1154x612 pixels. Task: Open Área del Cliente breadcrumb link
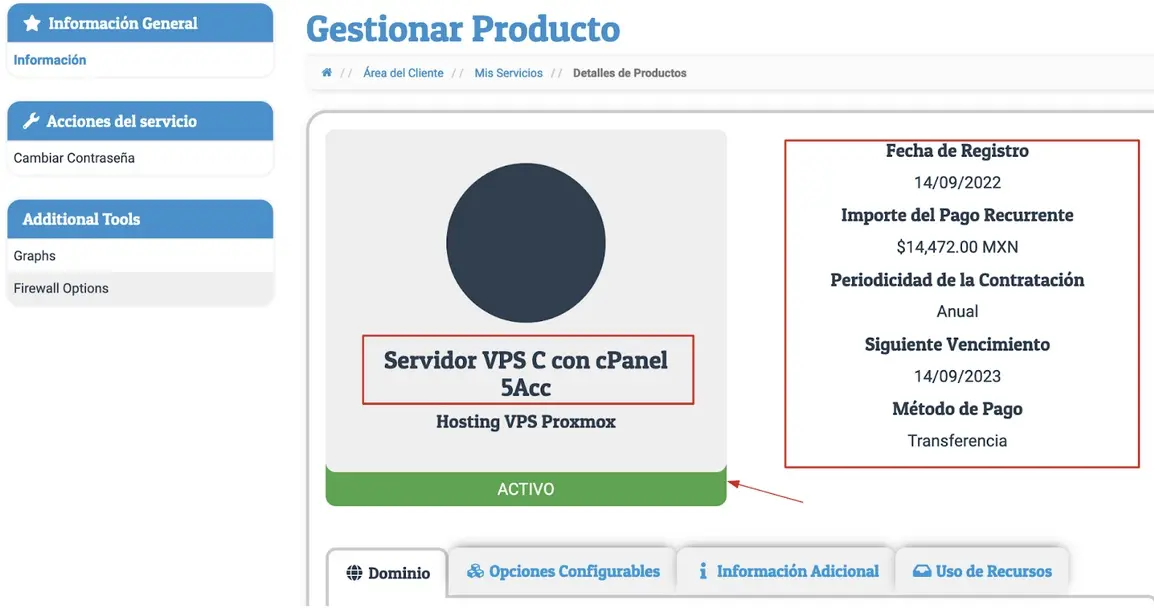[x=403, y=73]
